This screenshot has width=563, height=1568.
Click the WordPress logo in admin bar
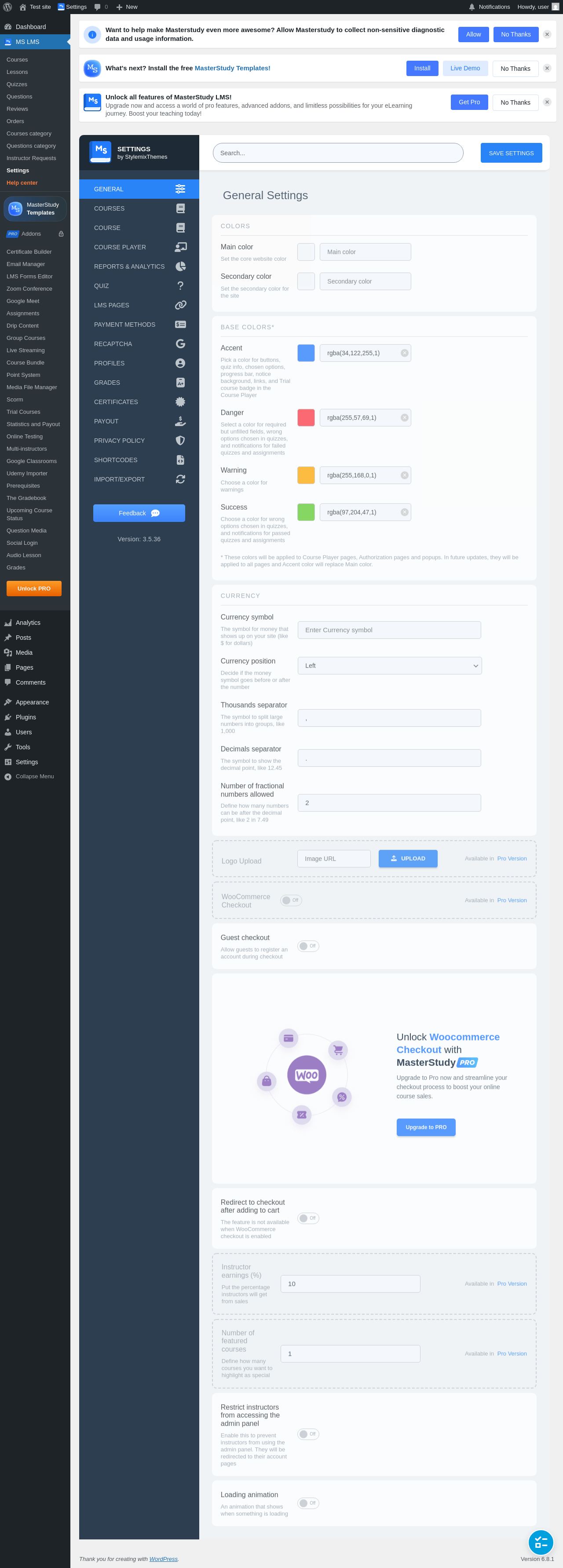point(7,7)
